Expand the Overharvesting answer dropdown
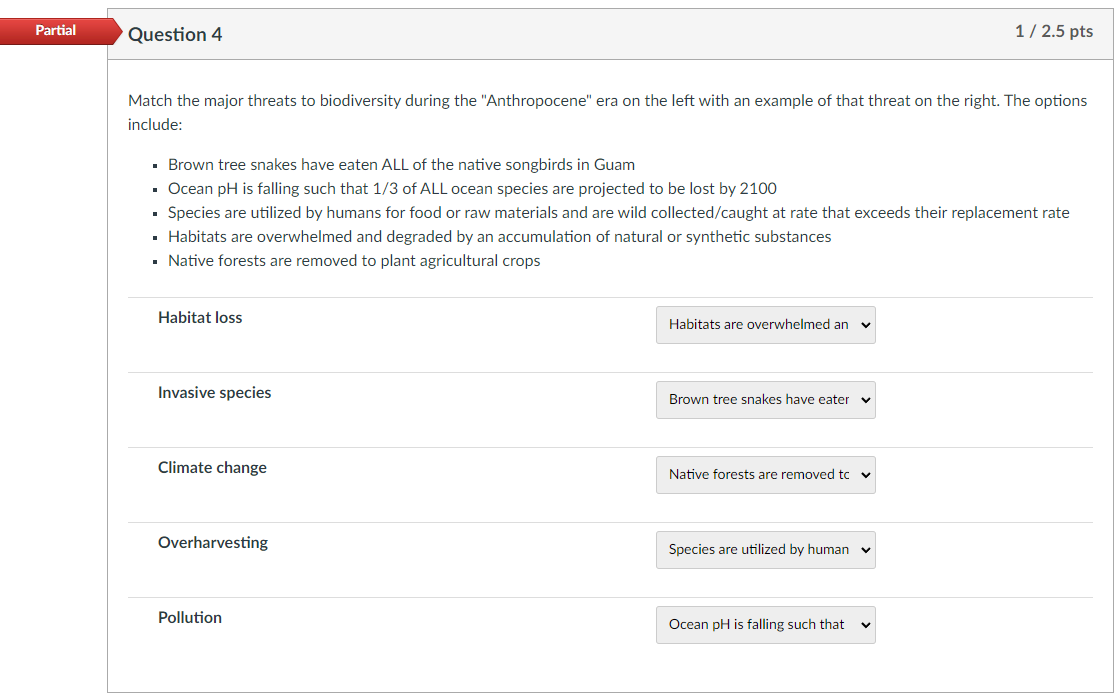Screen dimensions: 1118x698 (765, 550)
